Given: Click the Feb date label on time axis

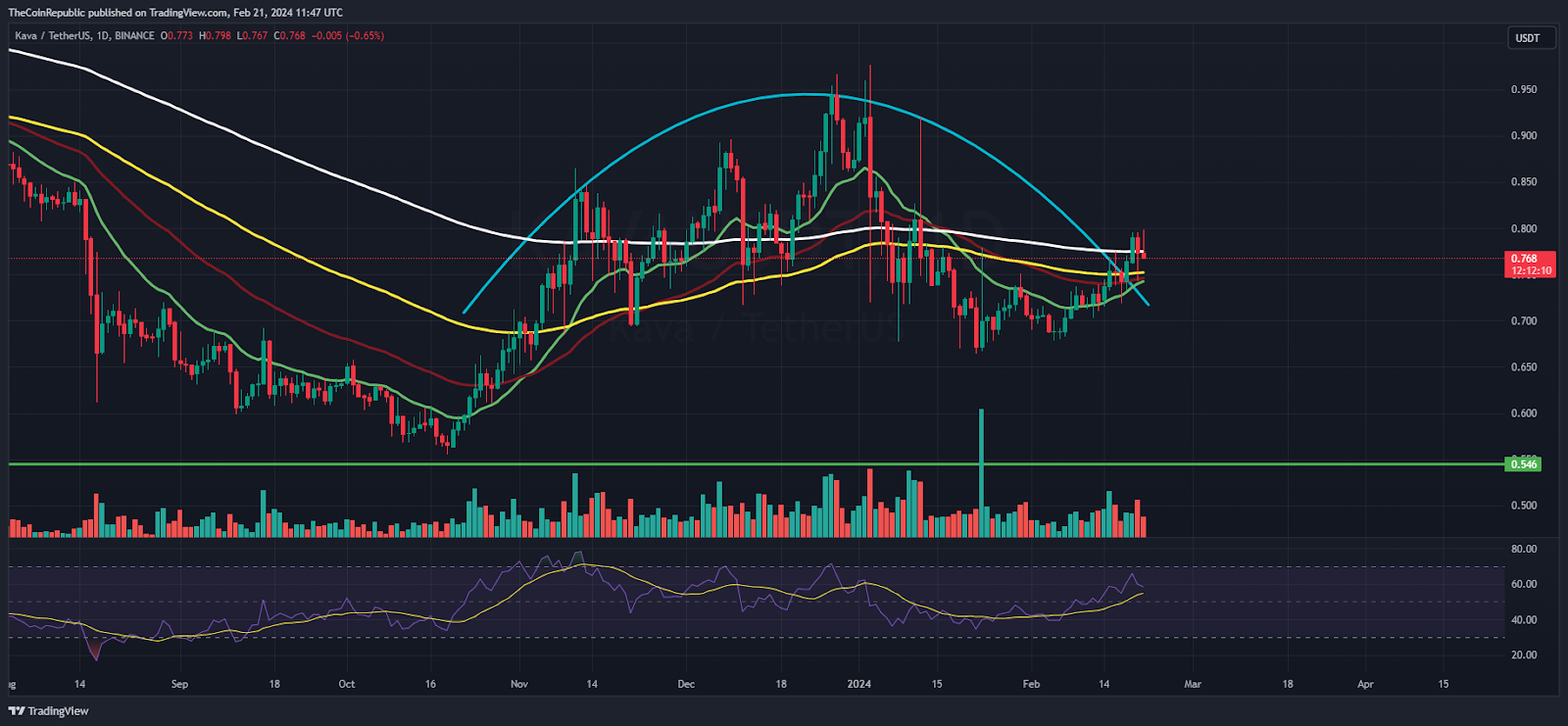Looking at the screenshot, I should click(1031, 684).
